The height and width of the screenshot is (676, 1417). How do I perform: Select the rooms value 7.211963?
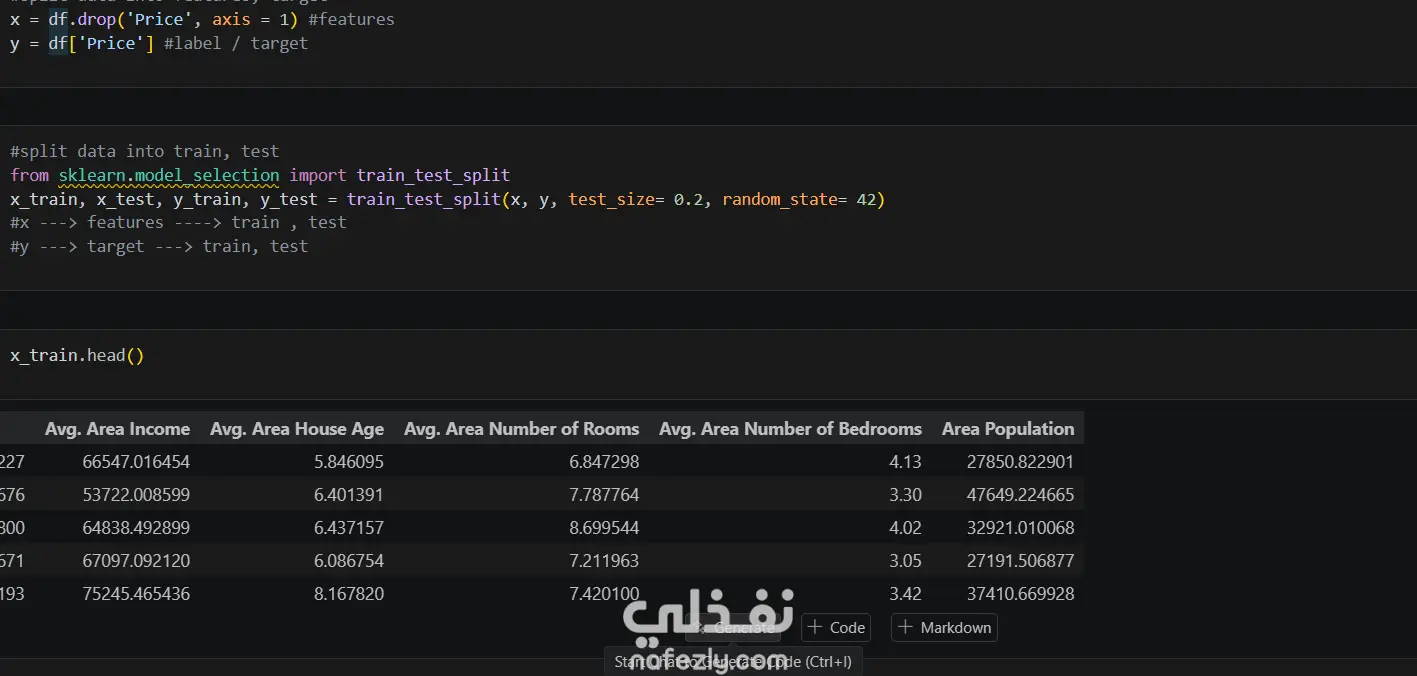coord(604,561)
